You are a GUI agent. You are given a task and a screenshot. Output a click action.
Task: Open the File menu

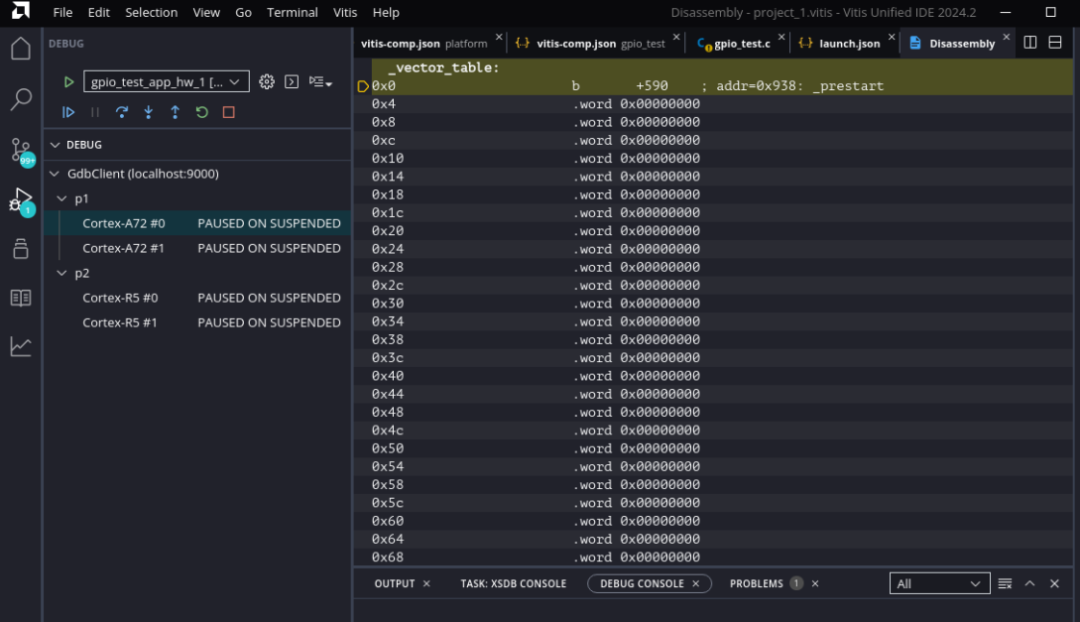pos(63,12)
